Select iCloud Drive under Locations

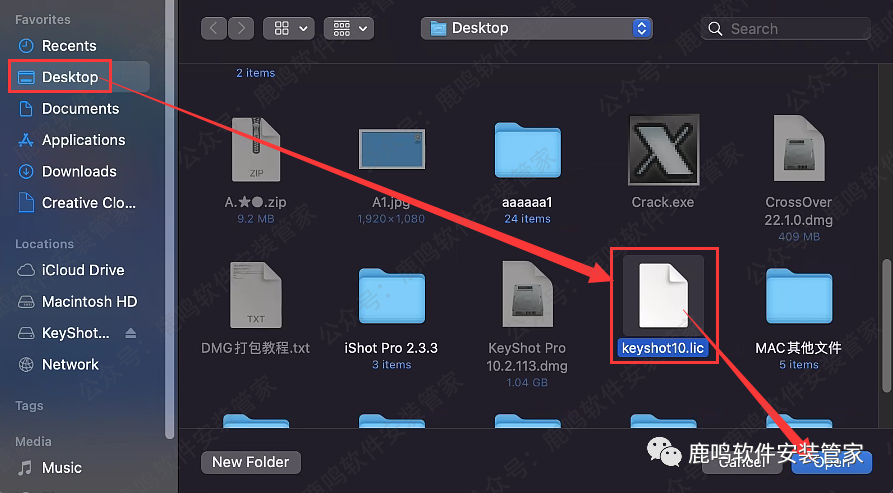[83, 270]
